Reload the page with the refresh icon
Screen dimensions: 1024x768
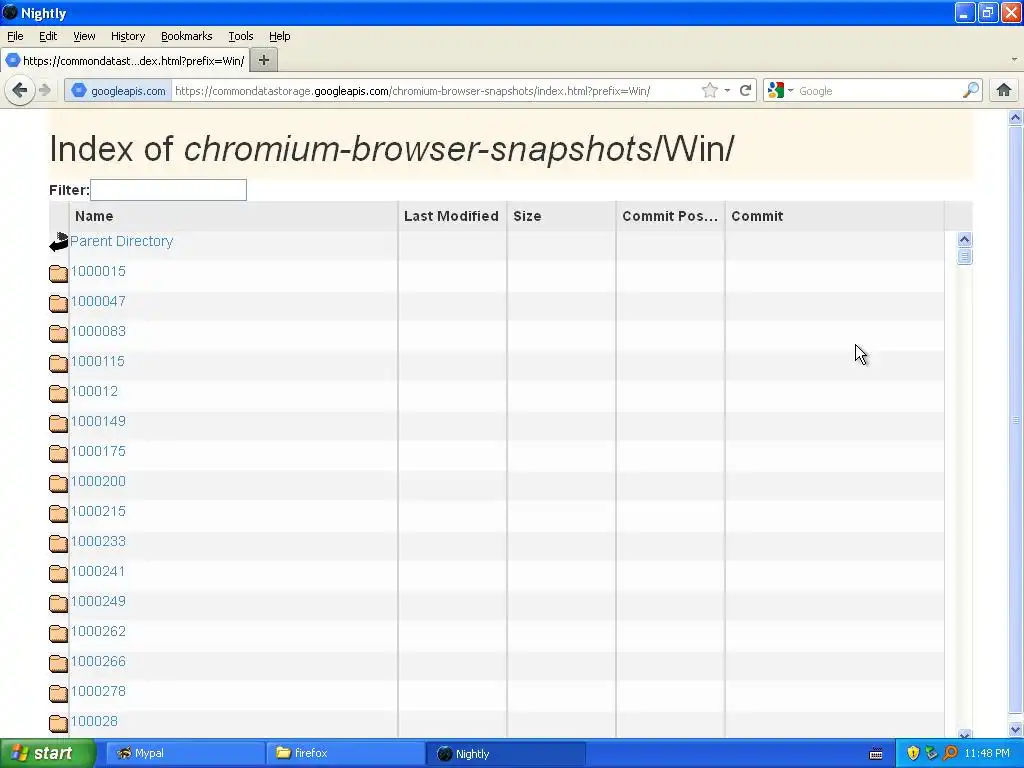pos(745,91)
